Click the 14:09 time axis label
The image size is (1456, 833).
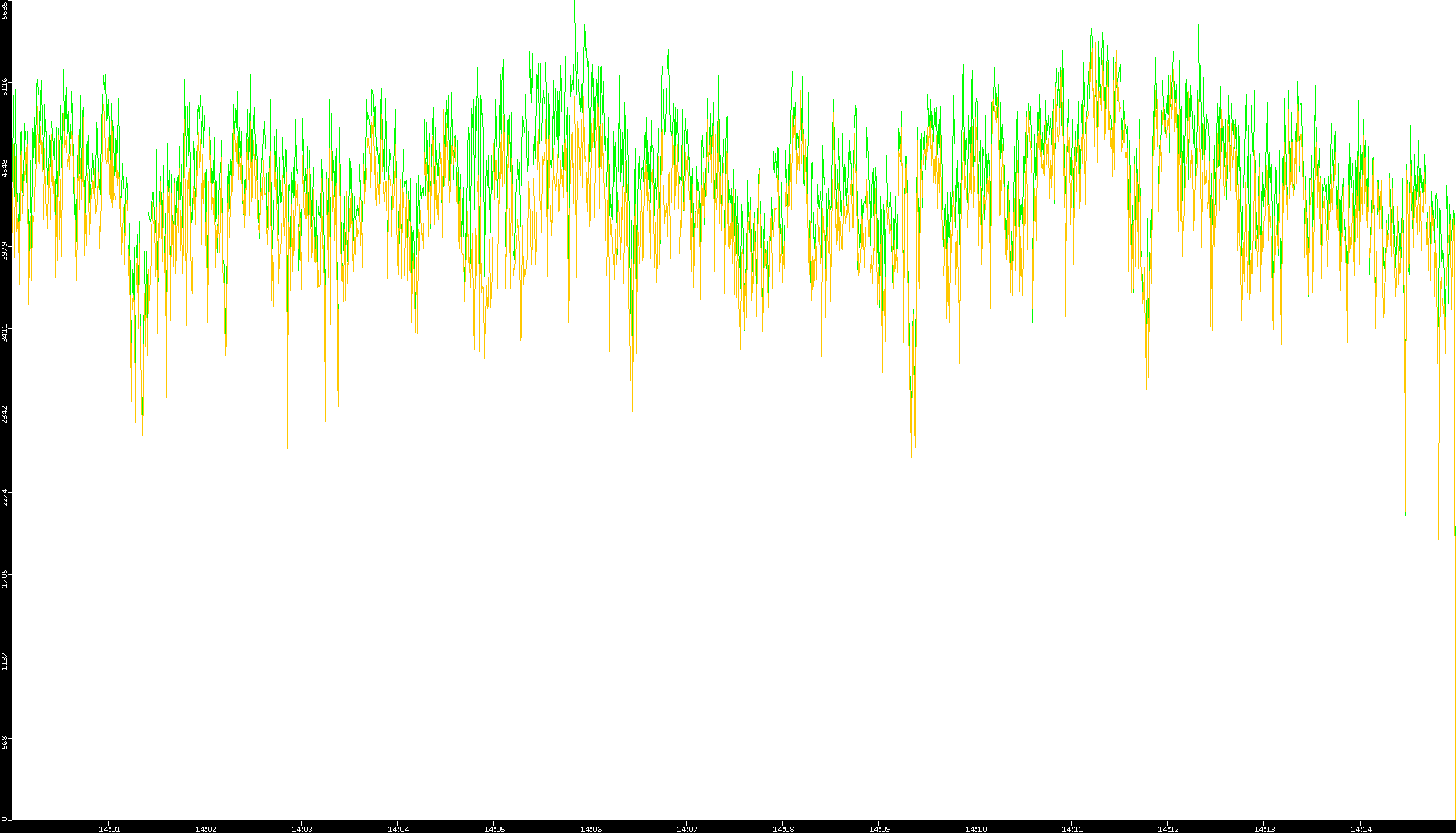(x=879, y=829)
